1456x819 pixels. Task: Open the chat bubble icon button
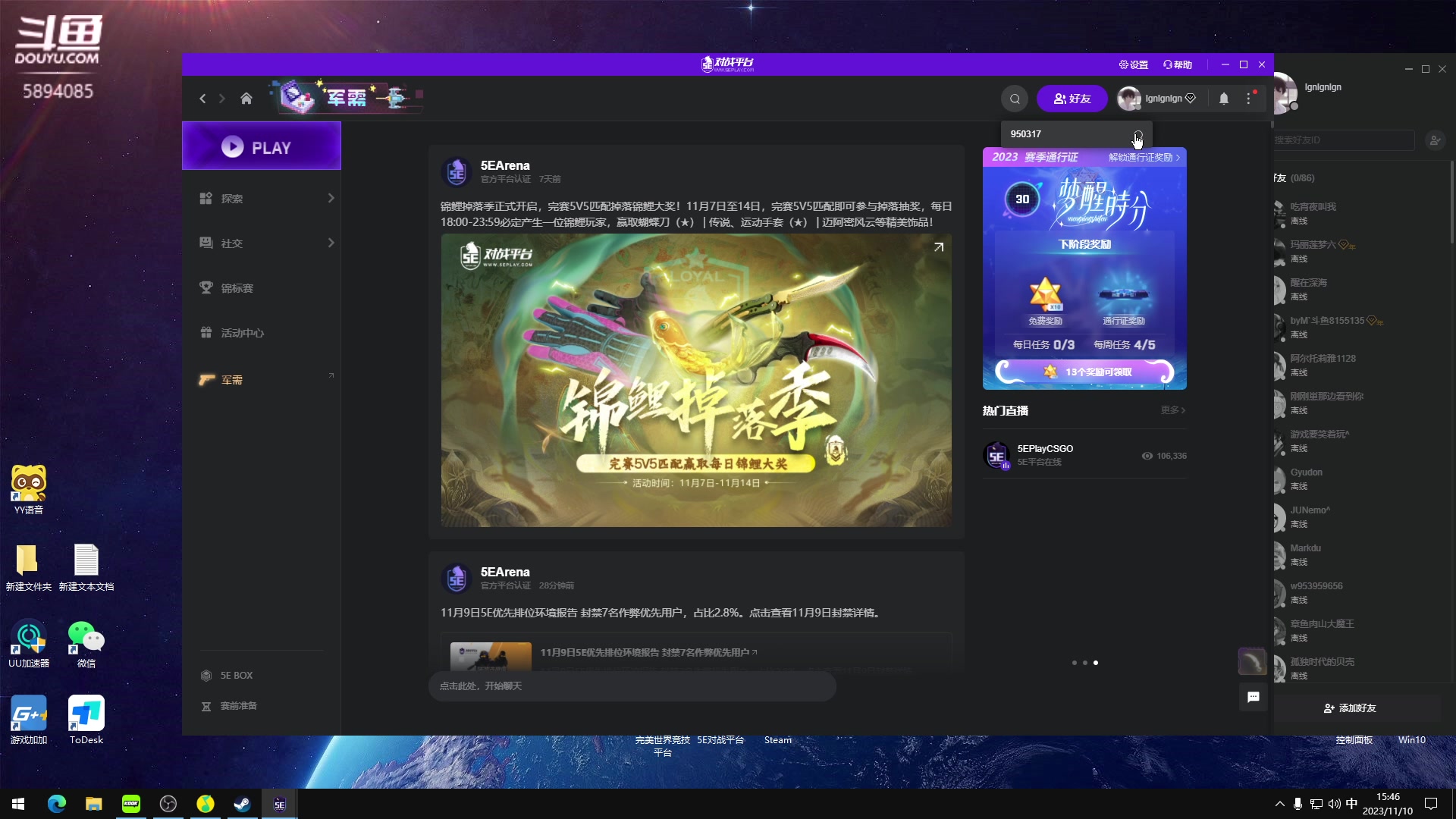(x=1253, y=697)
